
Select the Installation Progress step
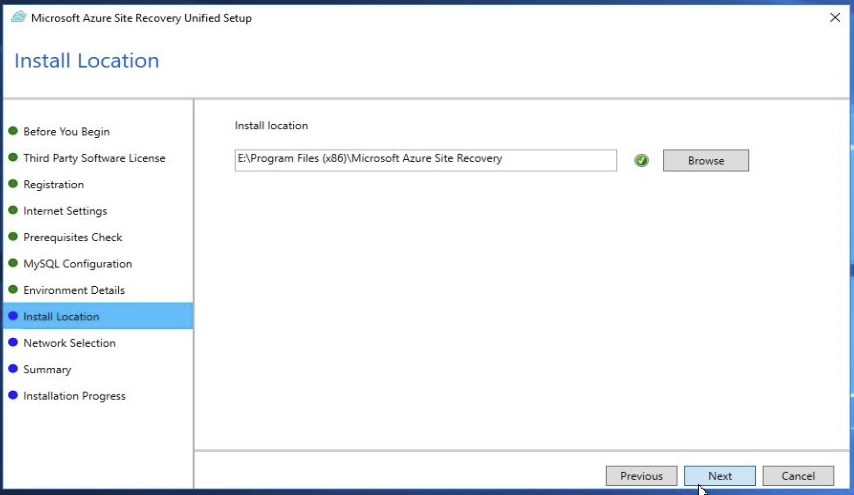coord(74,395)
